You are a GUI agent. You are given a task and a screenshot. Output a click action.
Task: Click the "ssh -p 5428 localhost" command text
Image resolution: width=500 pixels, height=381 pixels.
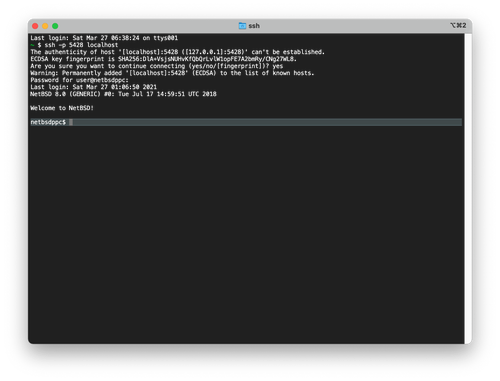81,45
